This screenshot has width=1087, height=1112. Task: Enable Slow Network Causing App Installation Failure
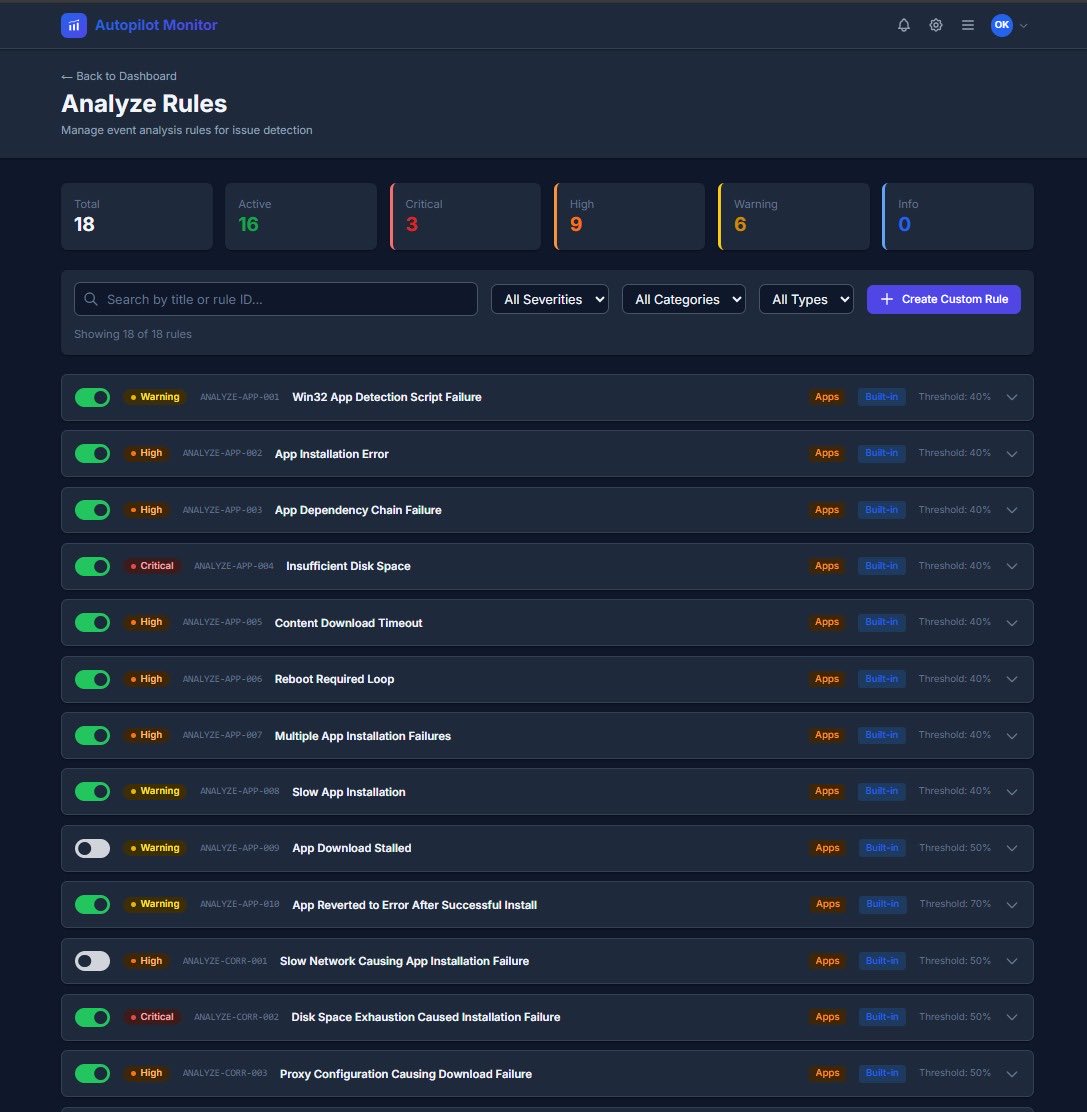(92, 961)
